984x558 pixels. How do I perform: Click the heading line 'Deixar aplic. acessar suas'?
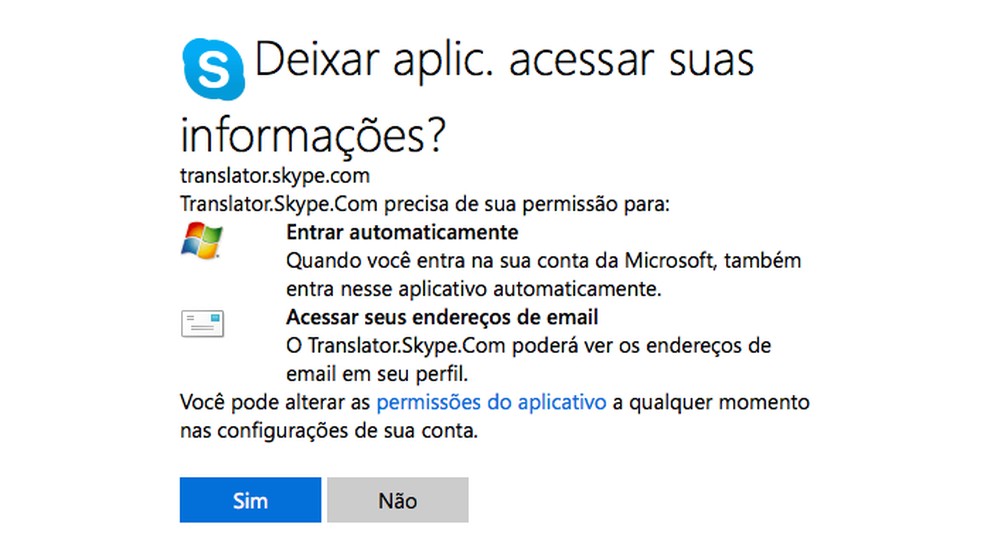503,62
